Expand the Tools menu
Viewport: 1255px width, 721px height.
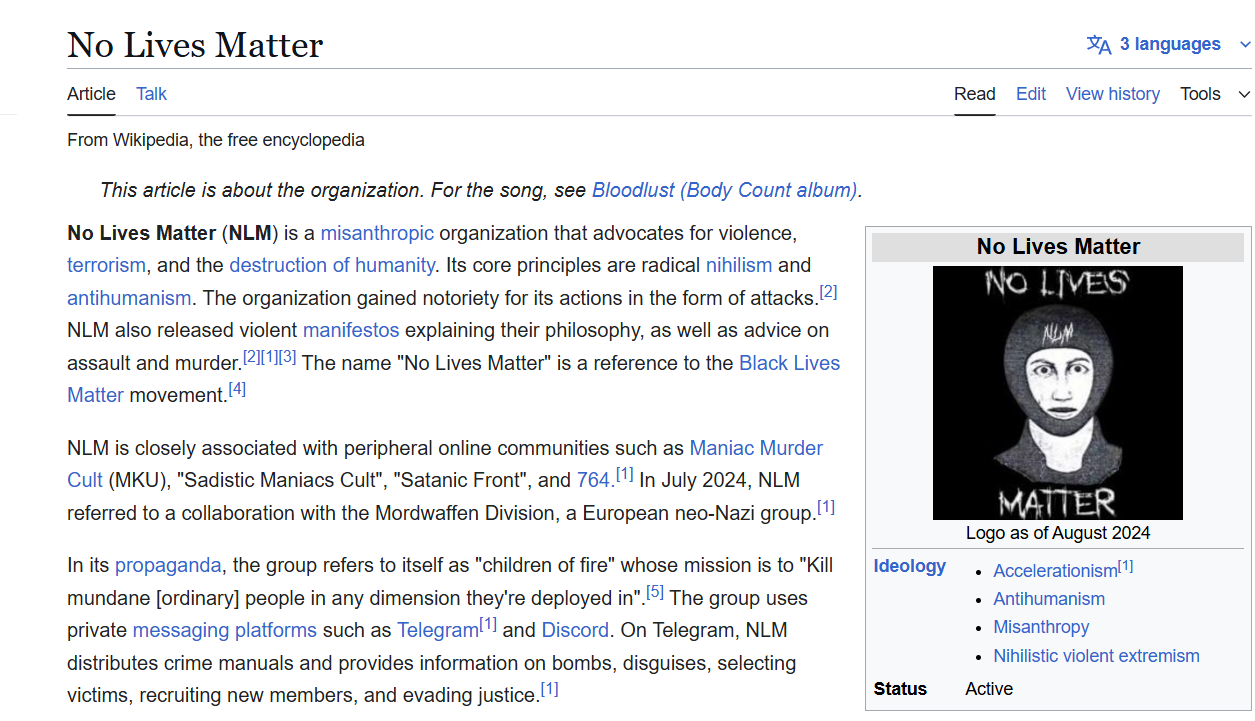[x=1215, y=94]
